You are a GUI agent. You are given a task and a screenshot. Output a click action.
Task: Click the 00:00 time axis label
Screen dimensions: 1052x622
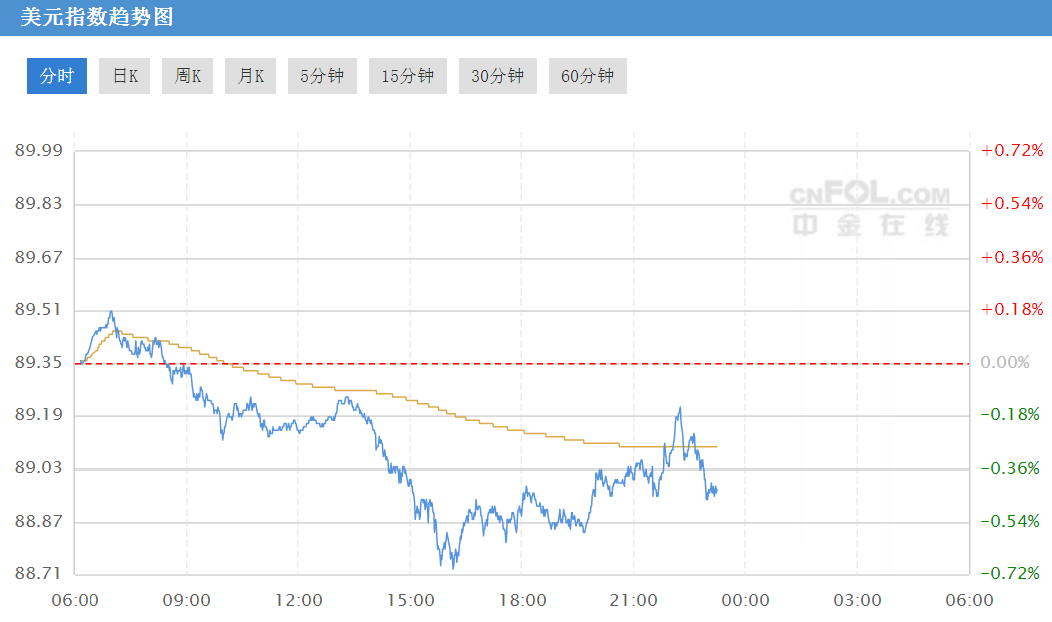(746, 600)
